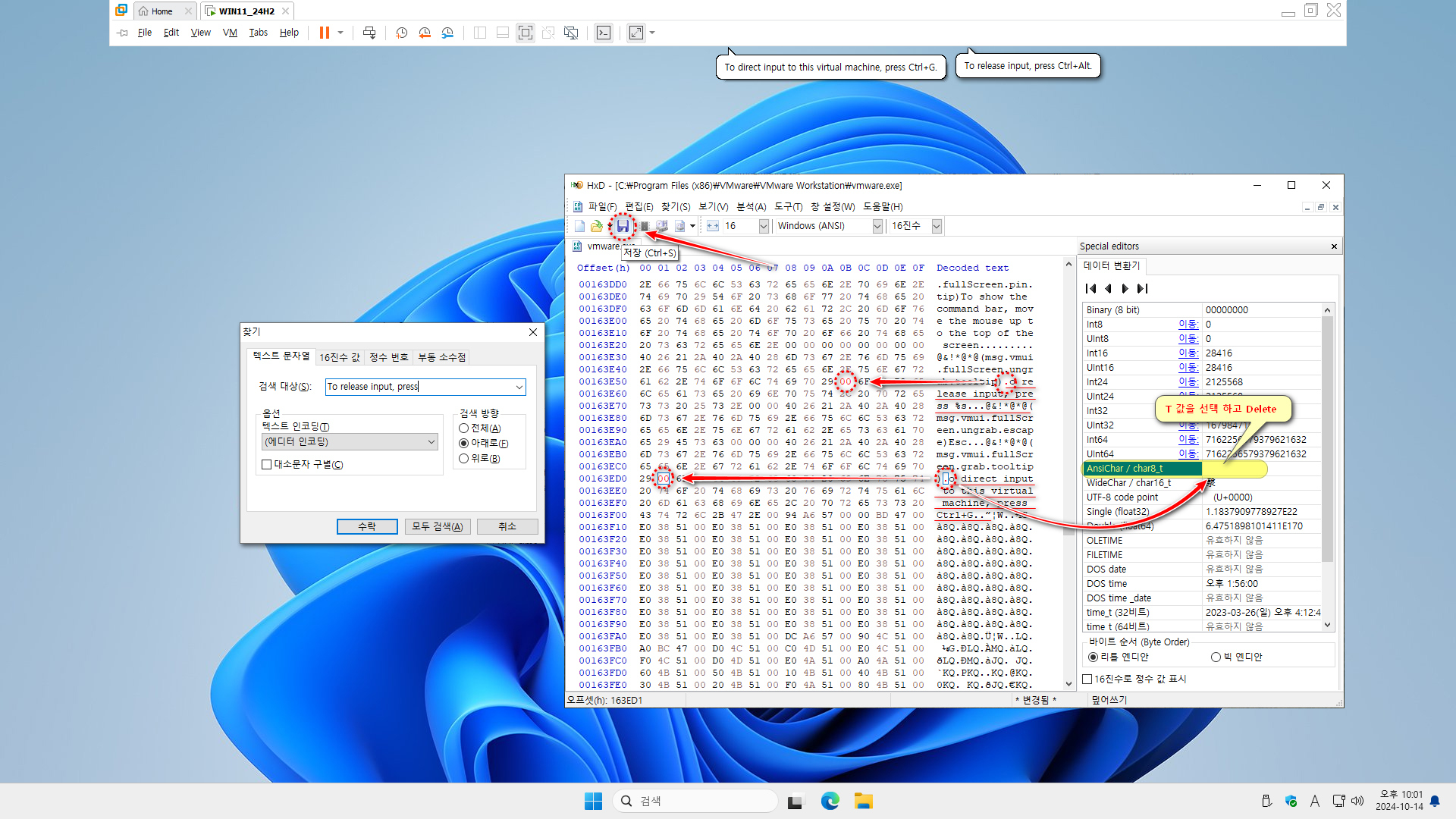Screen dimensions: 1456x819
Task: Click VMware snapshot manager icon
Action: 447,33
